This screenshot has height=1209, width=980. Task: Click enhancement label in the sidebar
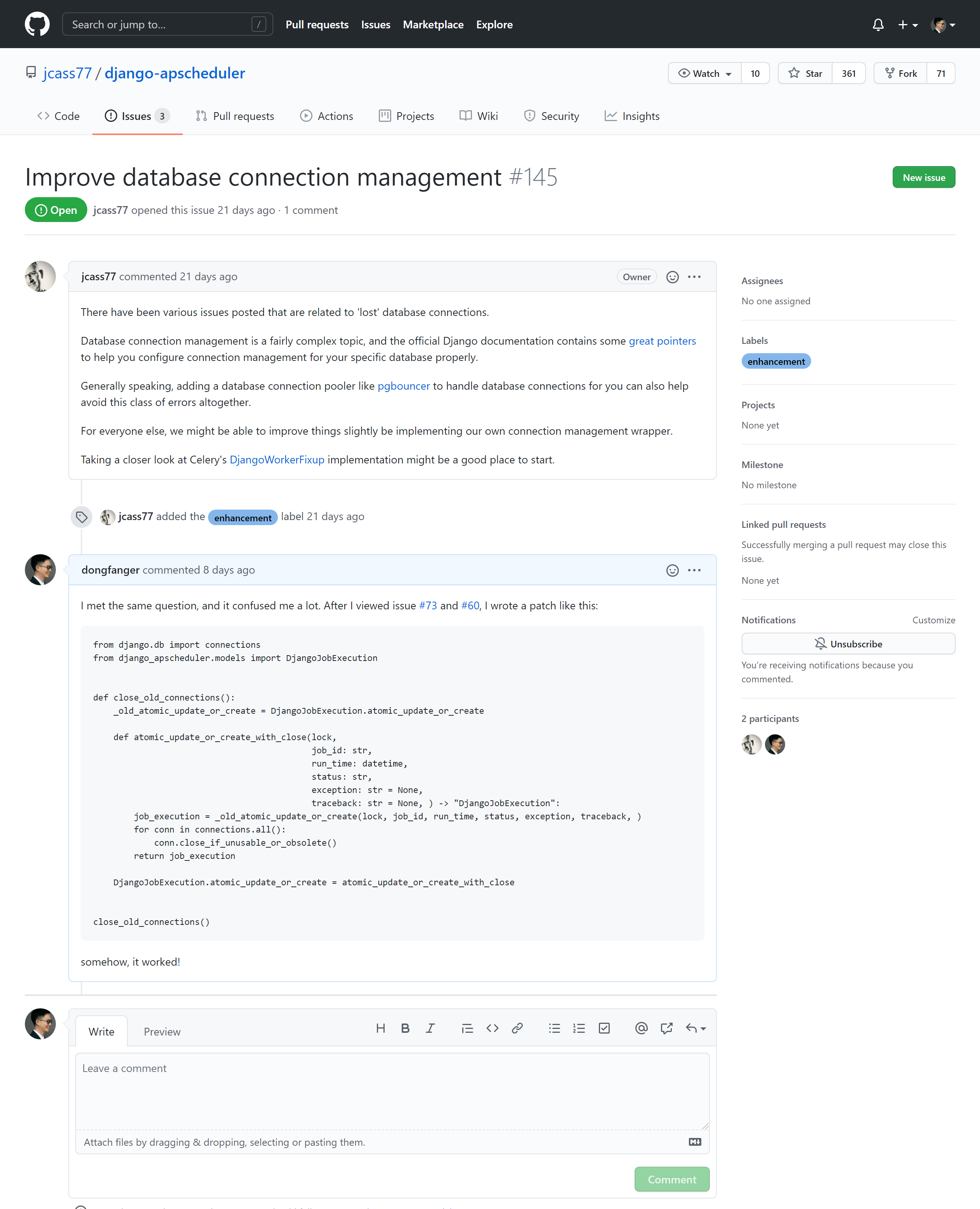click(776, 361)
